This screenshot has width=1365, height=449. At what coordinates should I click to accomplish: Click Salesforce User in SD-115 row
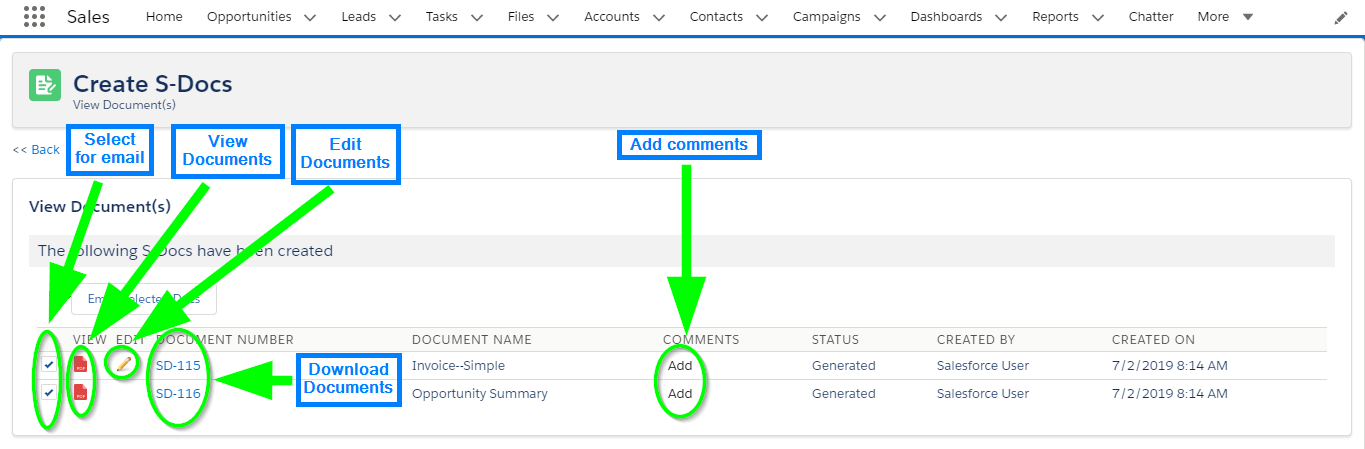click(x=983, y=365)
